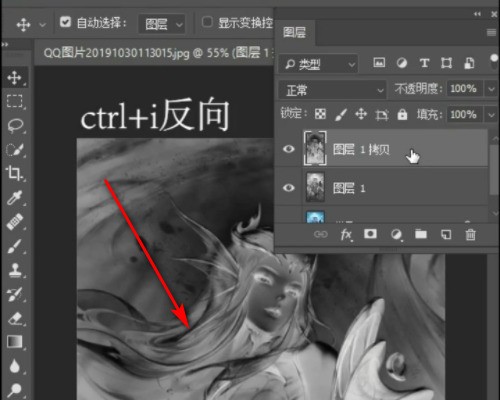Open the 类型 layer filter dropdown
Image resolution: width=500 pixels, height=400 pixels.
pyautogui.click(x=318, y=64)
